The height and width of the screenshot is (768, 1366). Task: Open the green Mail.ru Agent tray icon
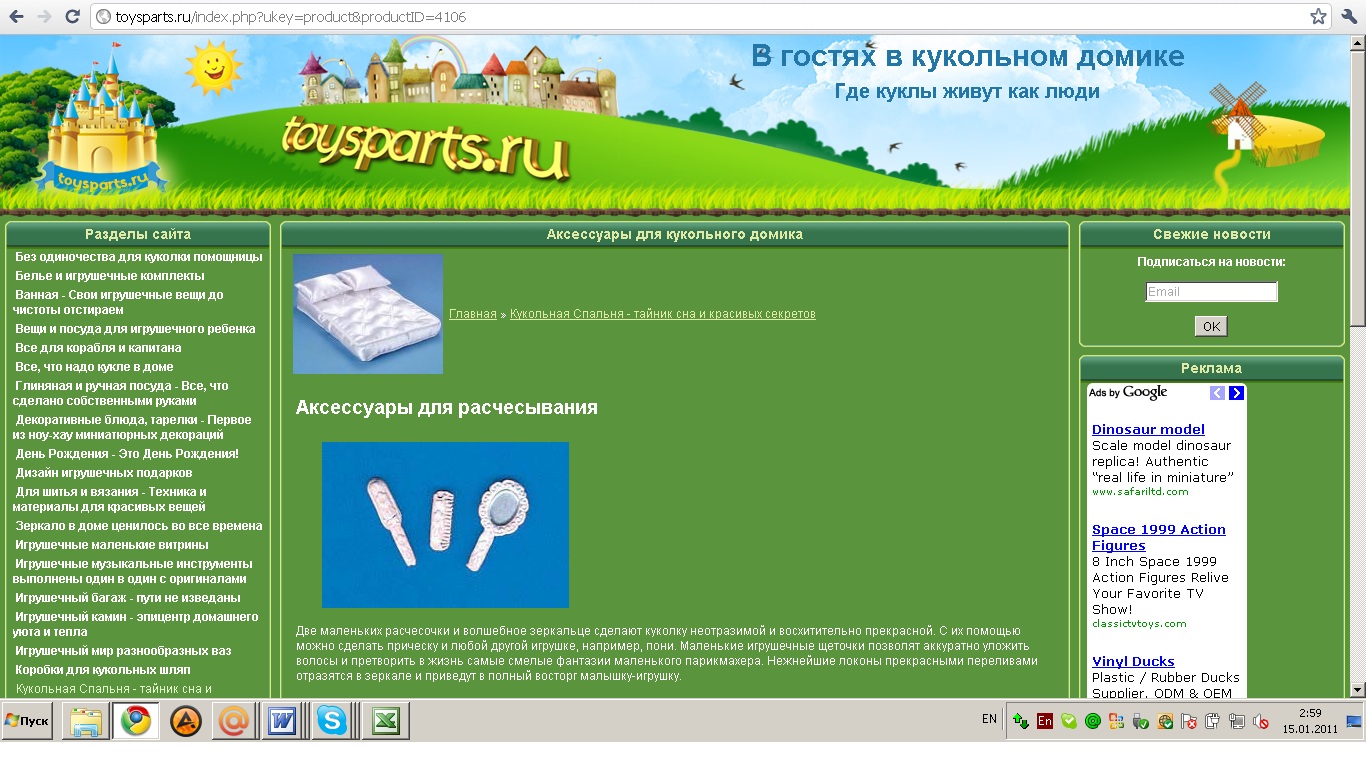1093,721
